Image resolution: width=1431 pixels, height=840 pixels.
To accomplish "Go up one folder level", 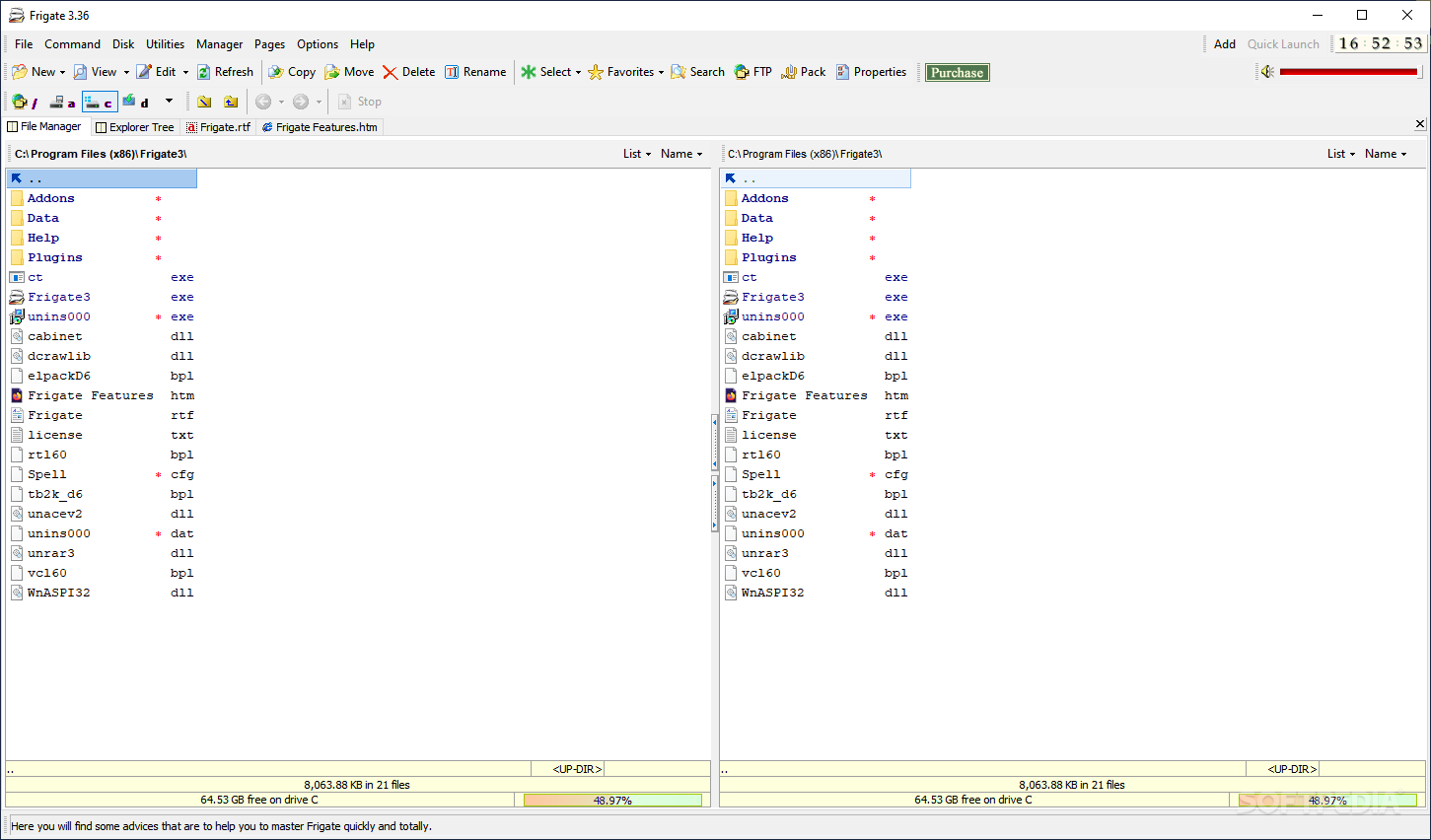I will point(231,102).
